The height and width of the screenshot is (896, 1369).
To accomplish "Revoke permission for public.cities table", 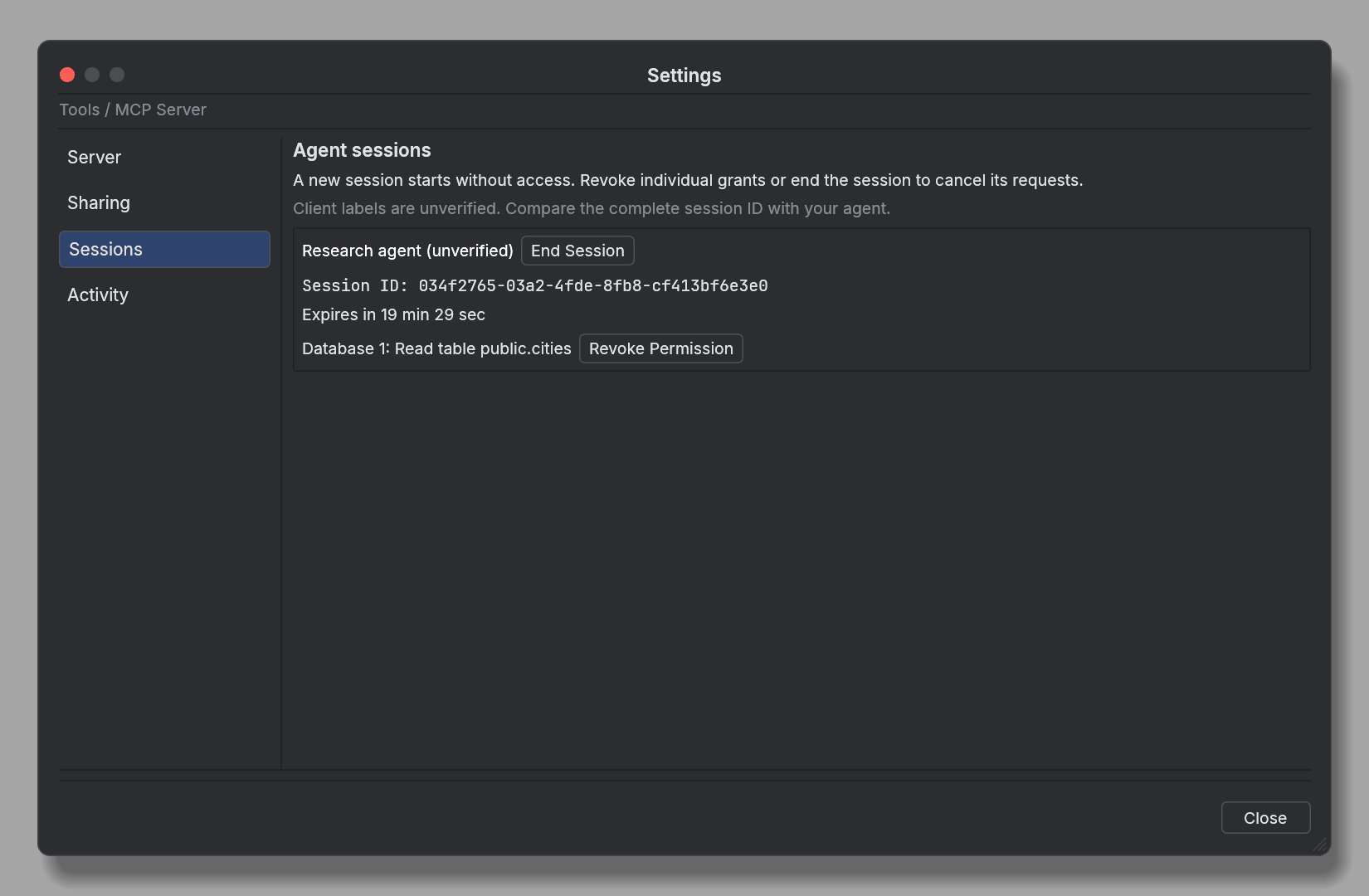I will (x=660, y=348).
